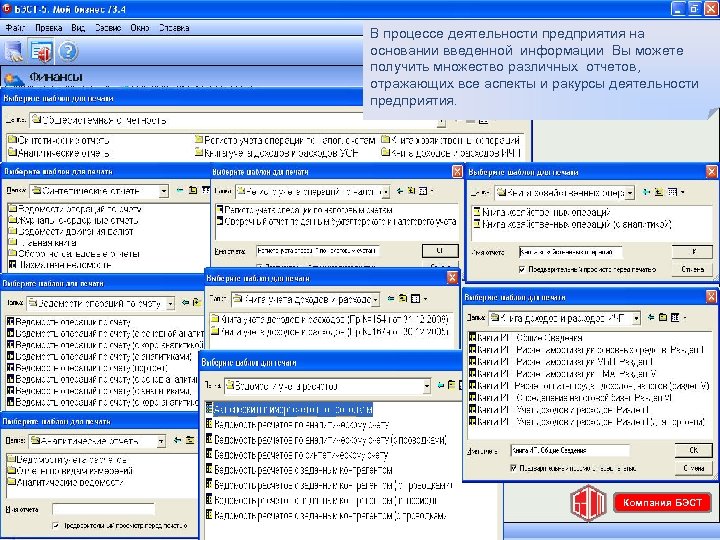The width and height of the screenshot is (720, 540).
Task: Click back arrow in Ведомости операций по счету dialog
Action: coord(185,302)
